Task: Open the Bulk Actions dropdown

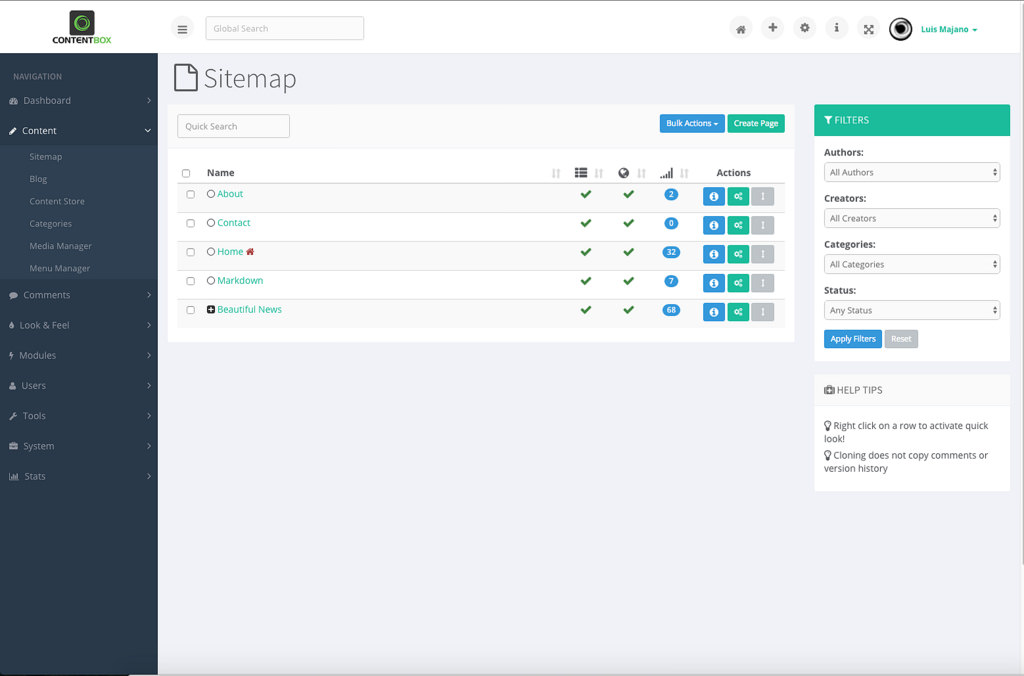Action: click(x=692, y=123)
